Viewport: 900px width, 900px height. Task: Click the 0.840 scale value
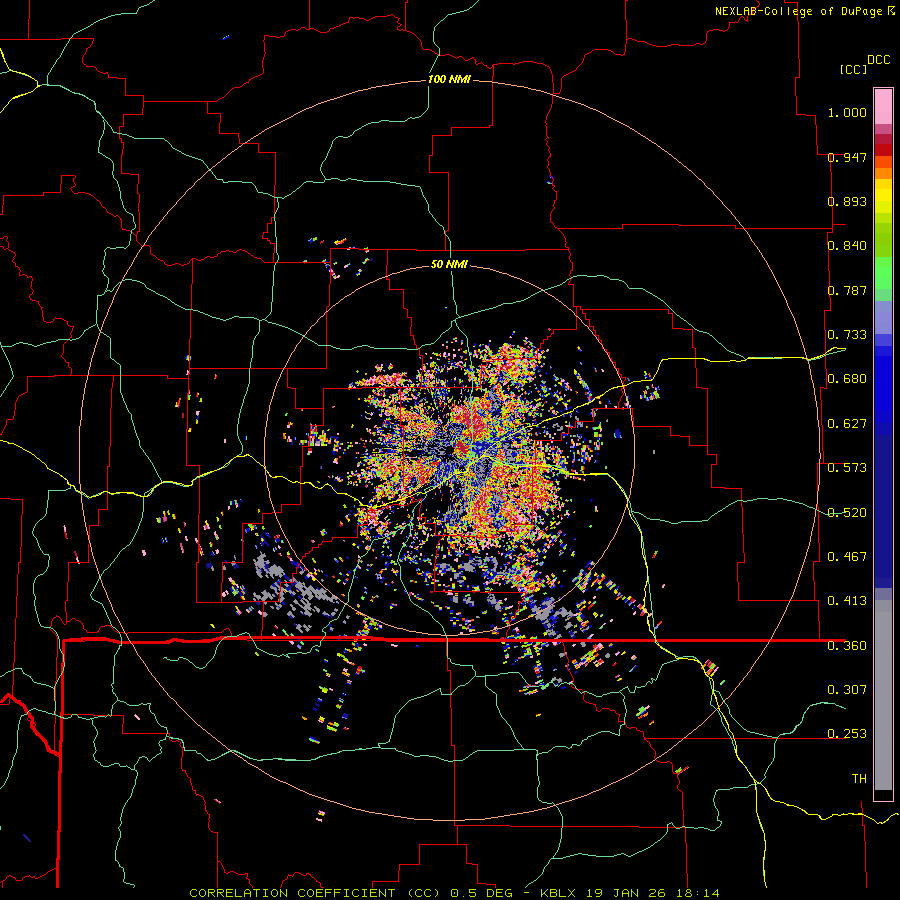point(847,246)
